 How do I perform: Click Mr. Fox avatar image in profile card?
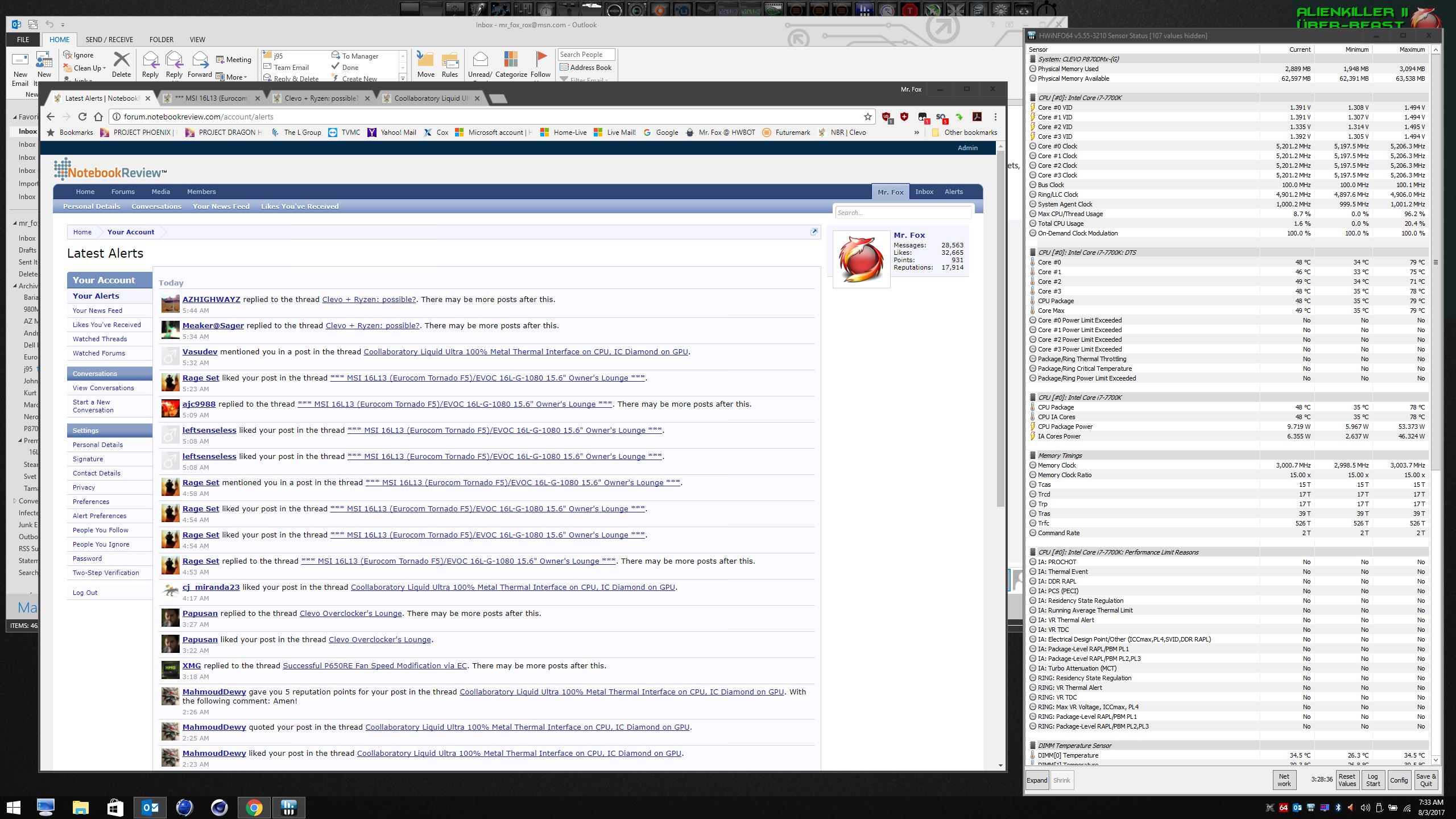pos(861,259)
